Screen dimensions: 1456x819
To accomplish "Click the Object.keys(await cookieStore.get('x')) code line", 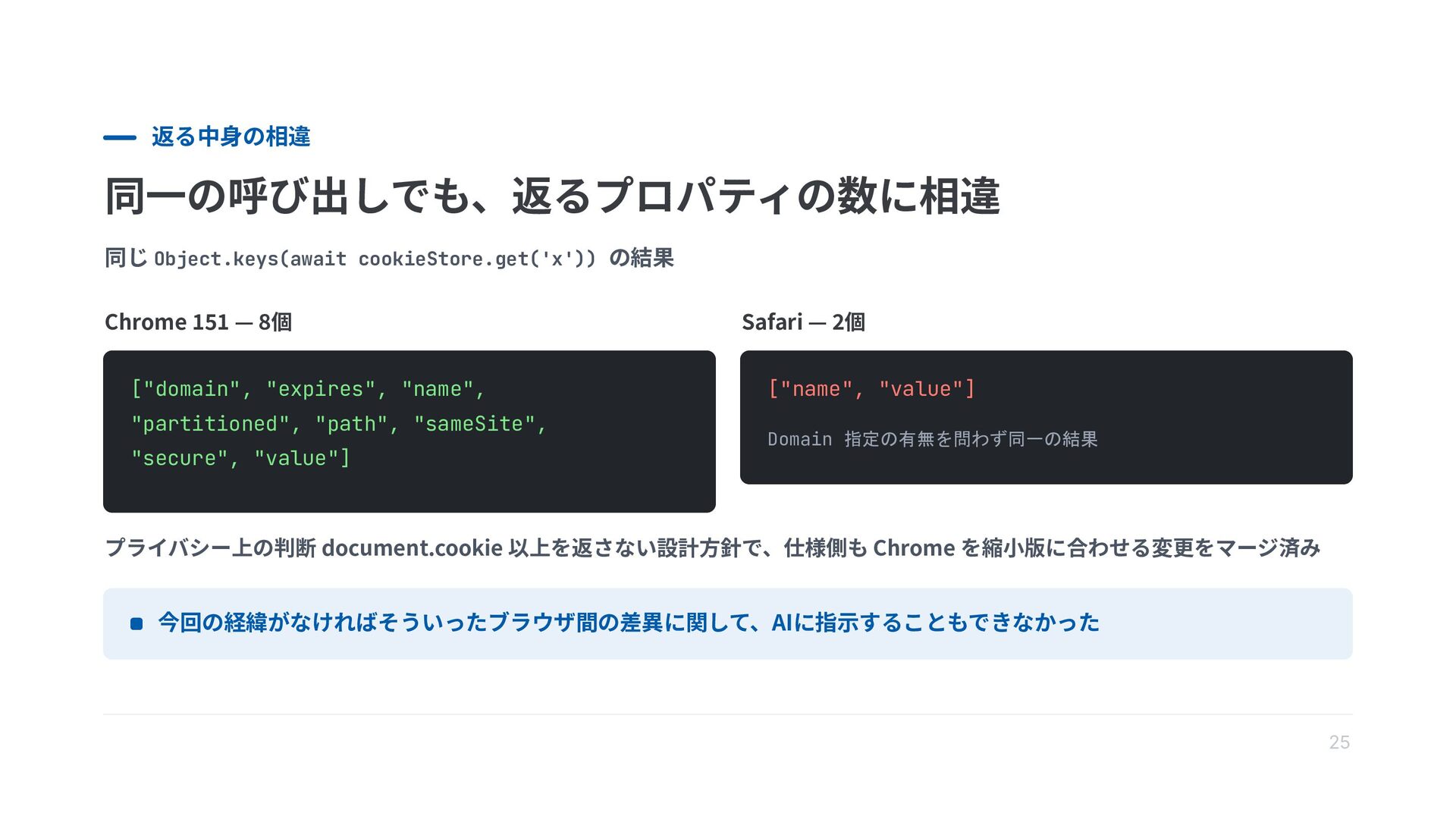I will pyautogui.click(x=375, y=259).
